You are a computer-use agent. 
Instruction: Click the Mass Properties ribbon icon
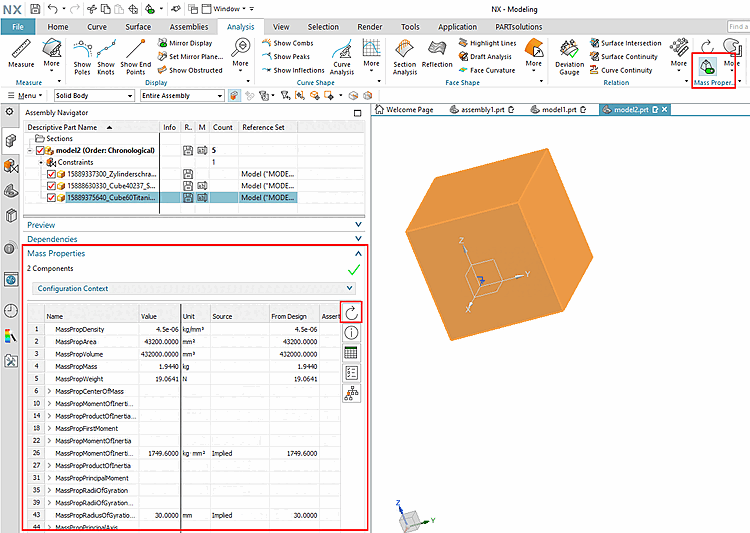(x=706, y=66)
